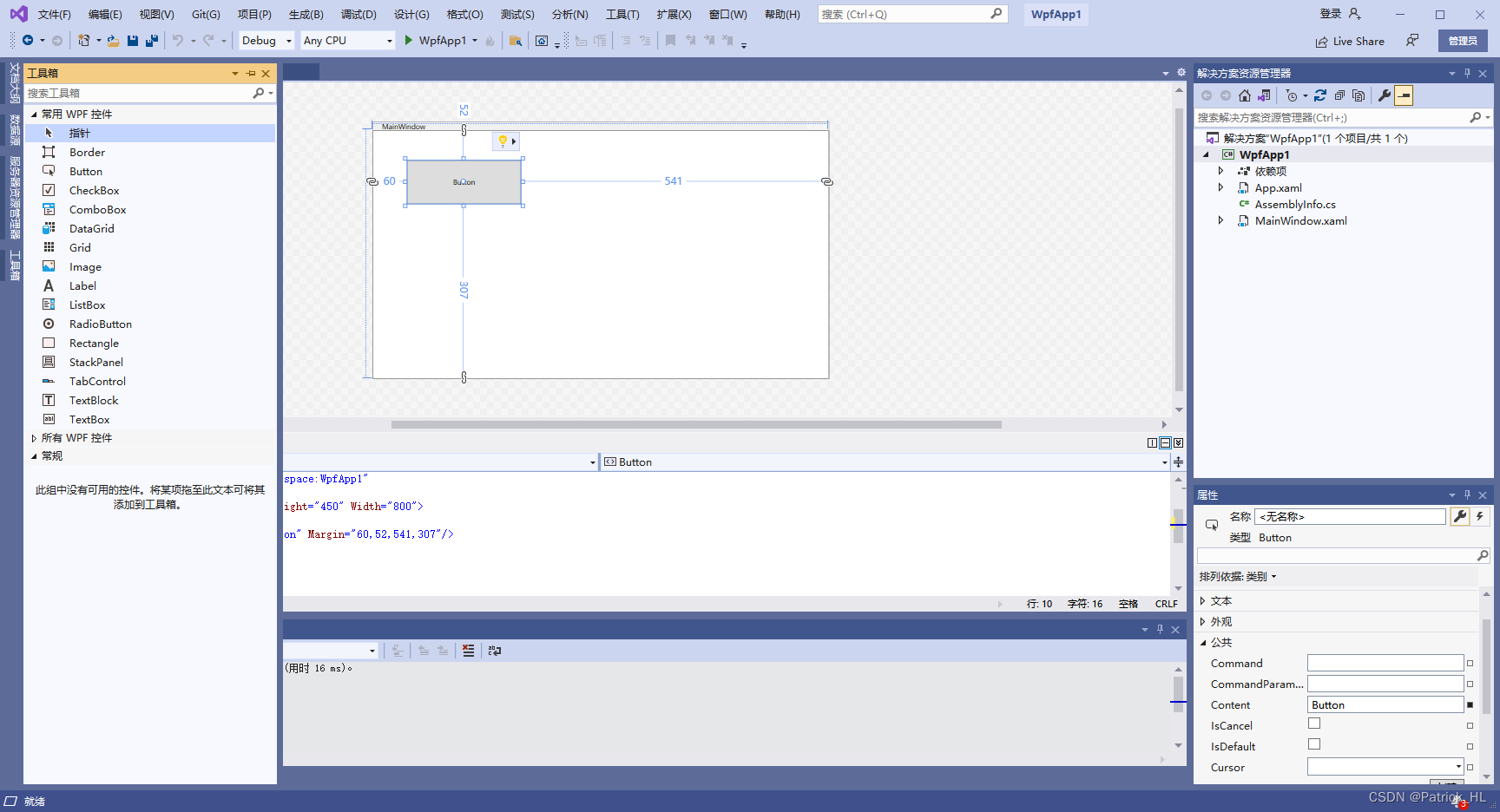Pin the Toolbox panel with pushpin

(251, 73)
